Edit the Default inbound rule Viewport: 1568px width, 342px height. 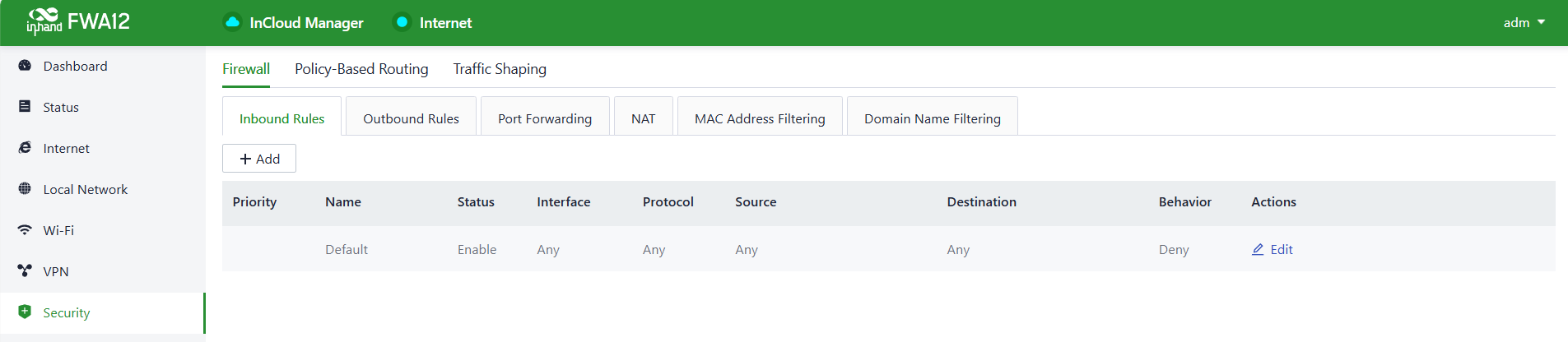1273,249
